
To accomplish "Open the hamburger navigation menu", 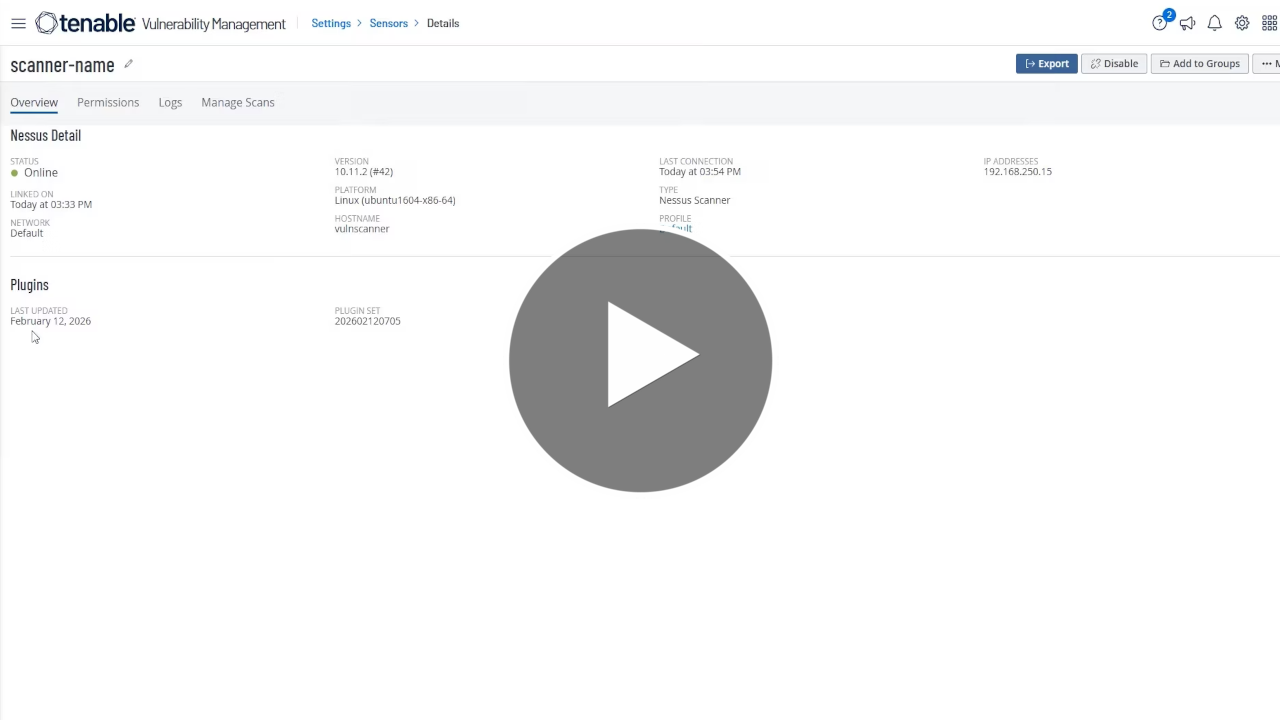I will [18, 23].
